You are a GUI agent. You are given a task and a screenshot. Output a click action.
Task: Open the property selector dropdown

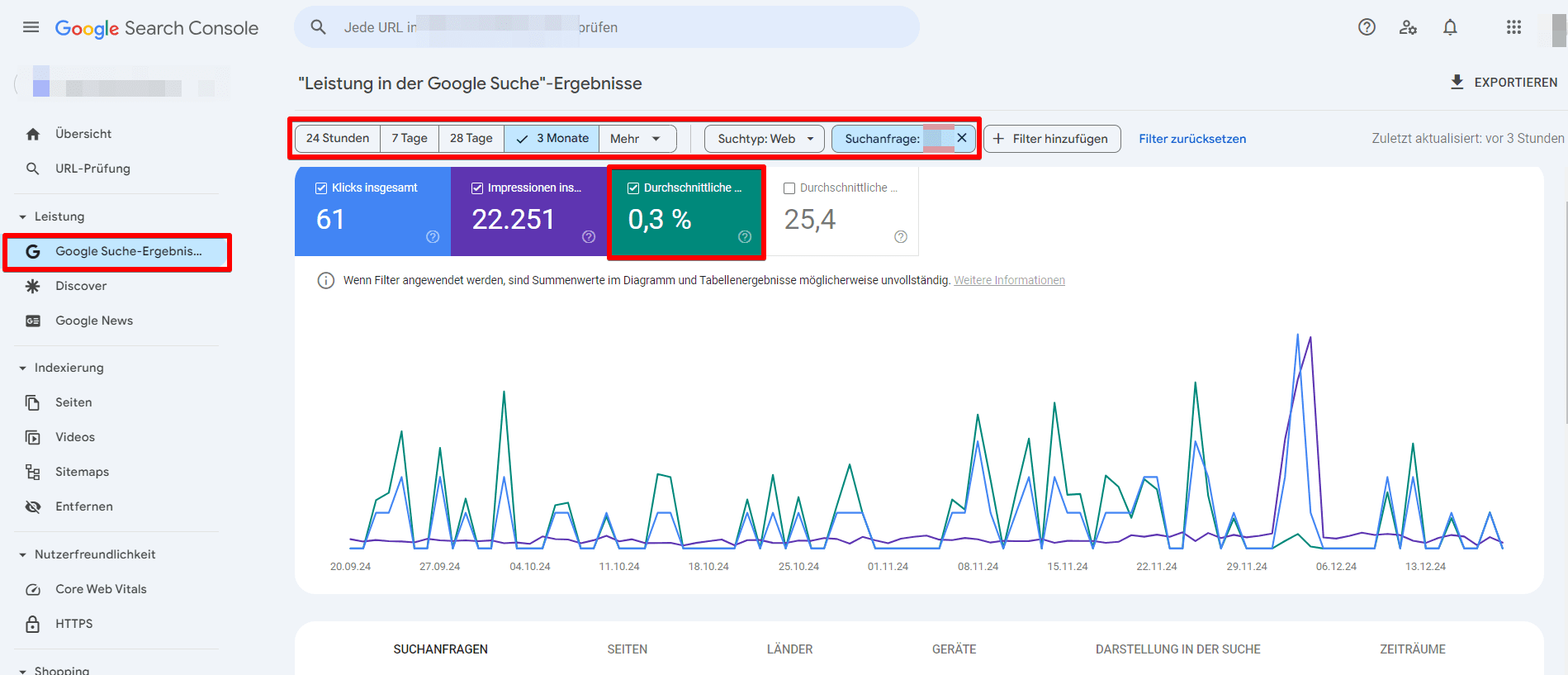pos(121,83)
